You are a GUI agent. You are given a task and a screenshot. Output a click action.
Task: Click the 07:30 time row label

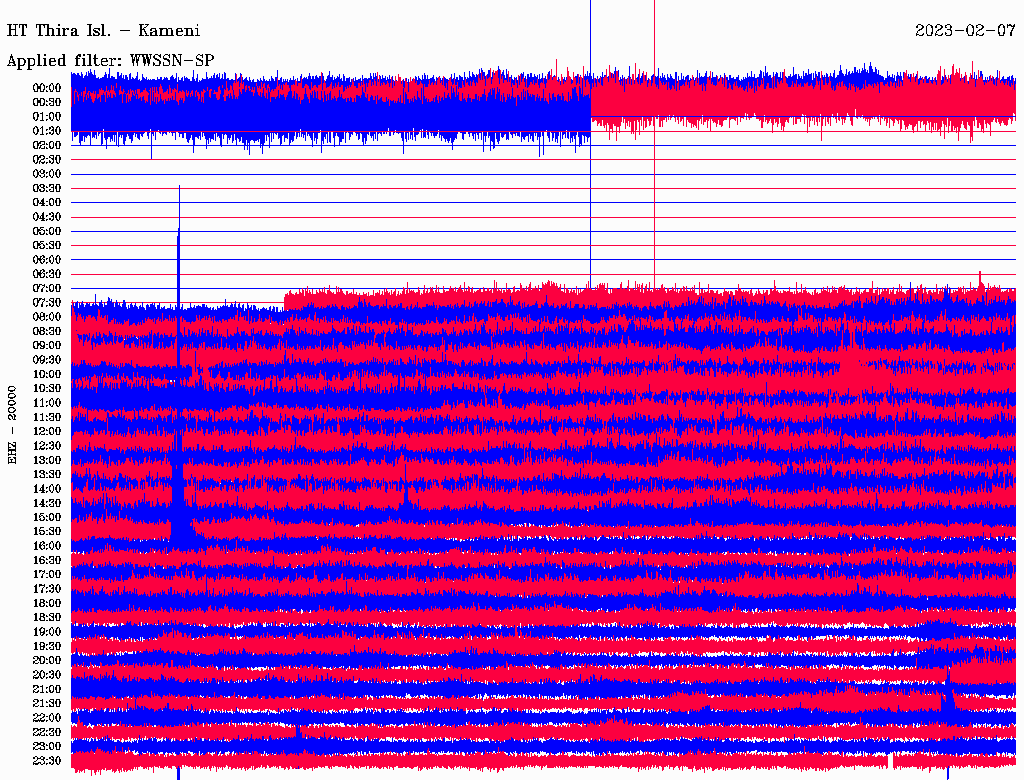point(48,303)
